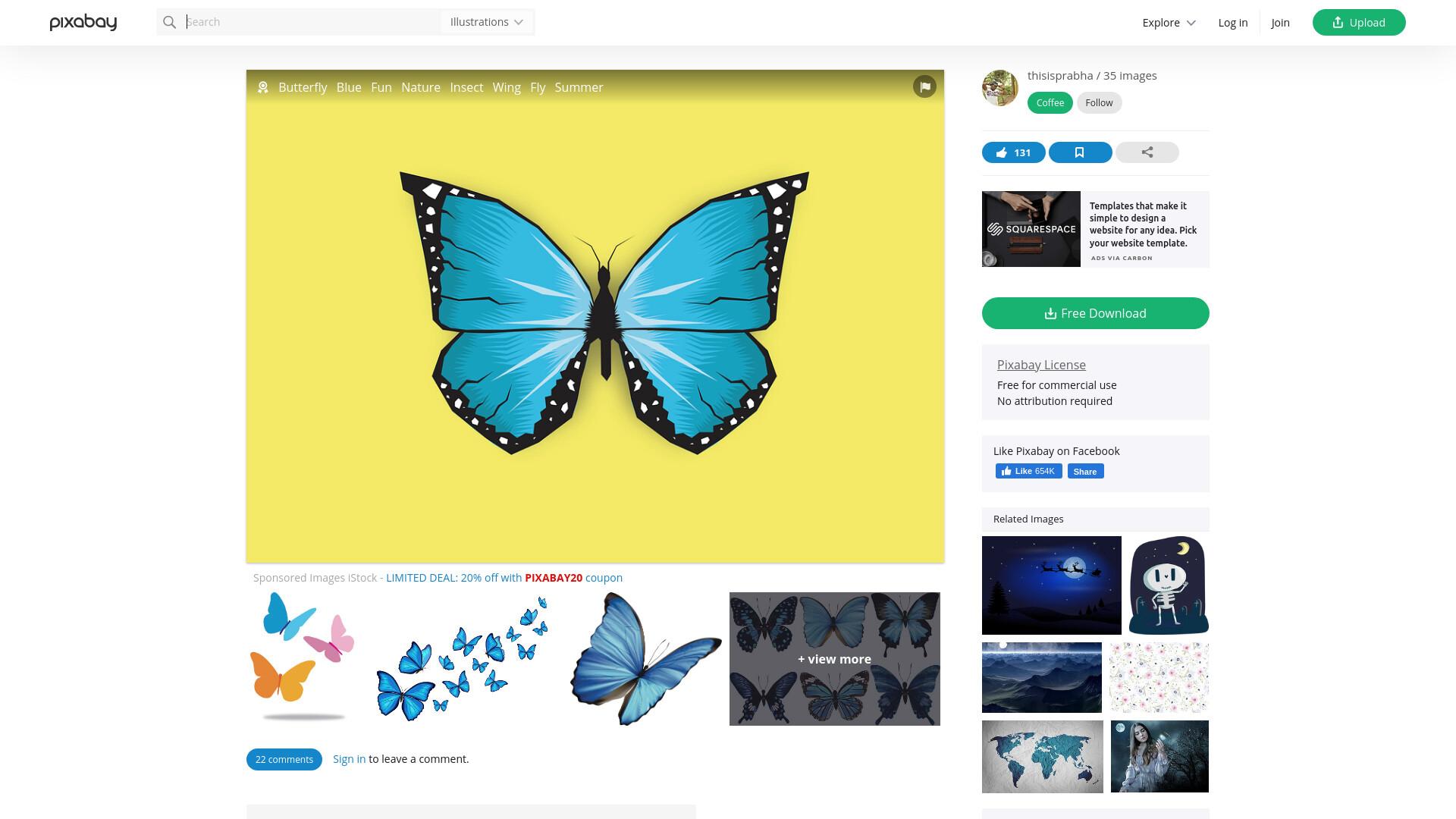Flag this image with report icon
Viewport: 1456px width, 819px height.
tap(924, 86)
